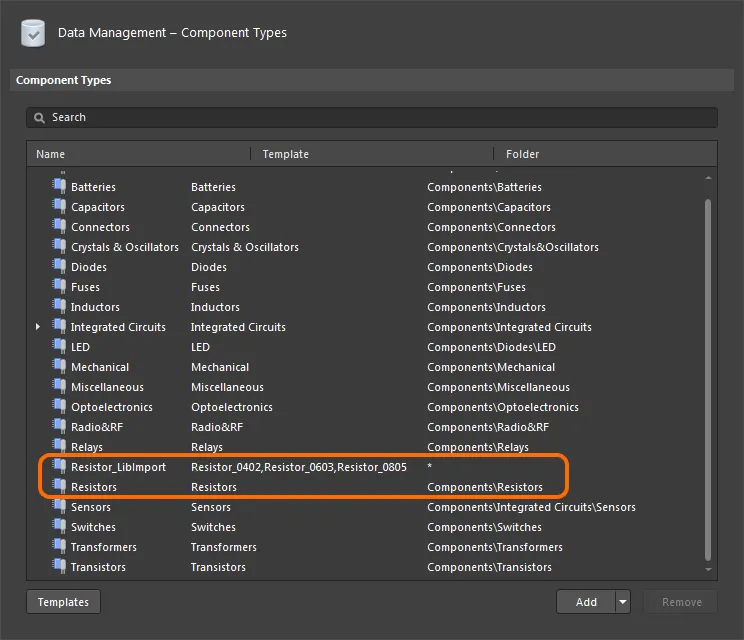This screenshot has height=640, width=744.
Task: Open the Add button dropdown arrow
Action: [623, 602]
